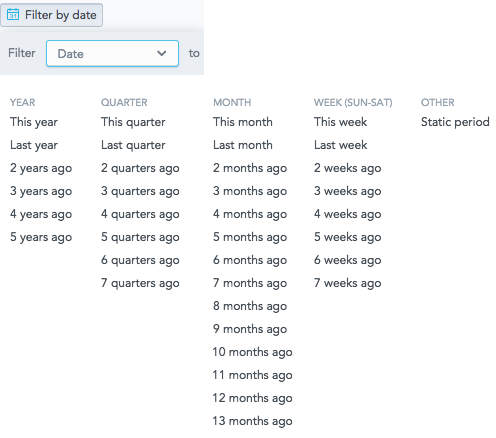
Task: Choose 2 quarters ago
Action: 140,168
